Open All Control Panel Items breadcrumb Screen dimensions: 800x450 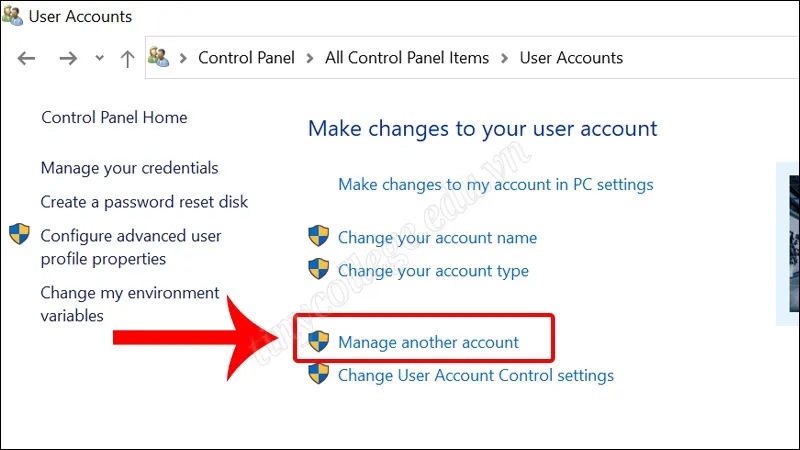pyautogui.click(x=407, y=58)
